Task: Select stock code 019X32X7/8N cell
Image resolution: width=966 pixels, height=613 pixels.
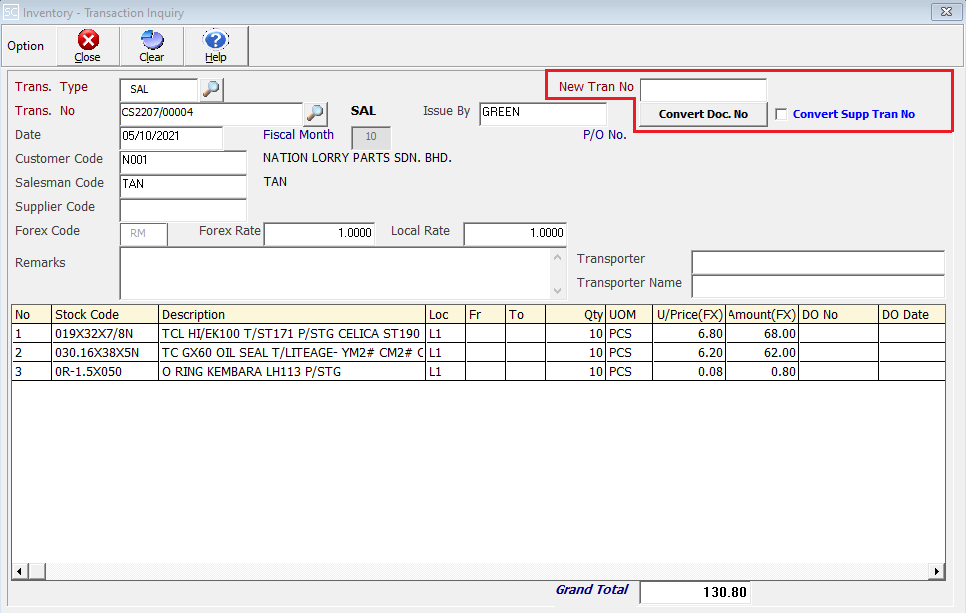Action: (105, 334)
